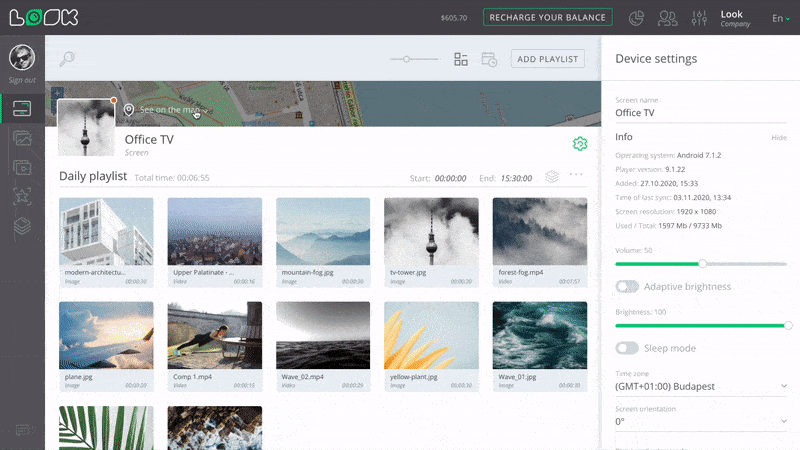Screen dimensions: 800x450
Task: Open the schedule calendar icon
Action: click(489, 59)
